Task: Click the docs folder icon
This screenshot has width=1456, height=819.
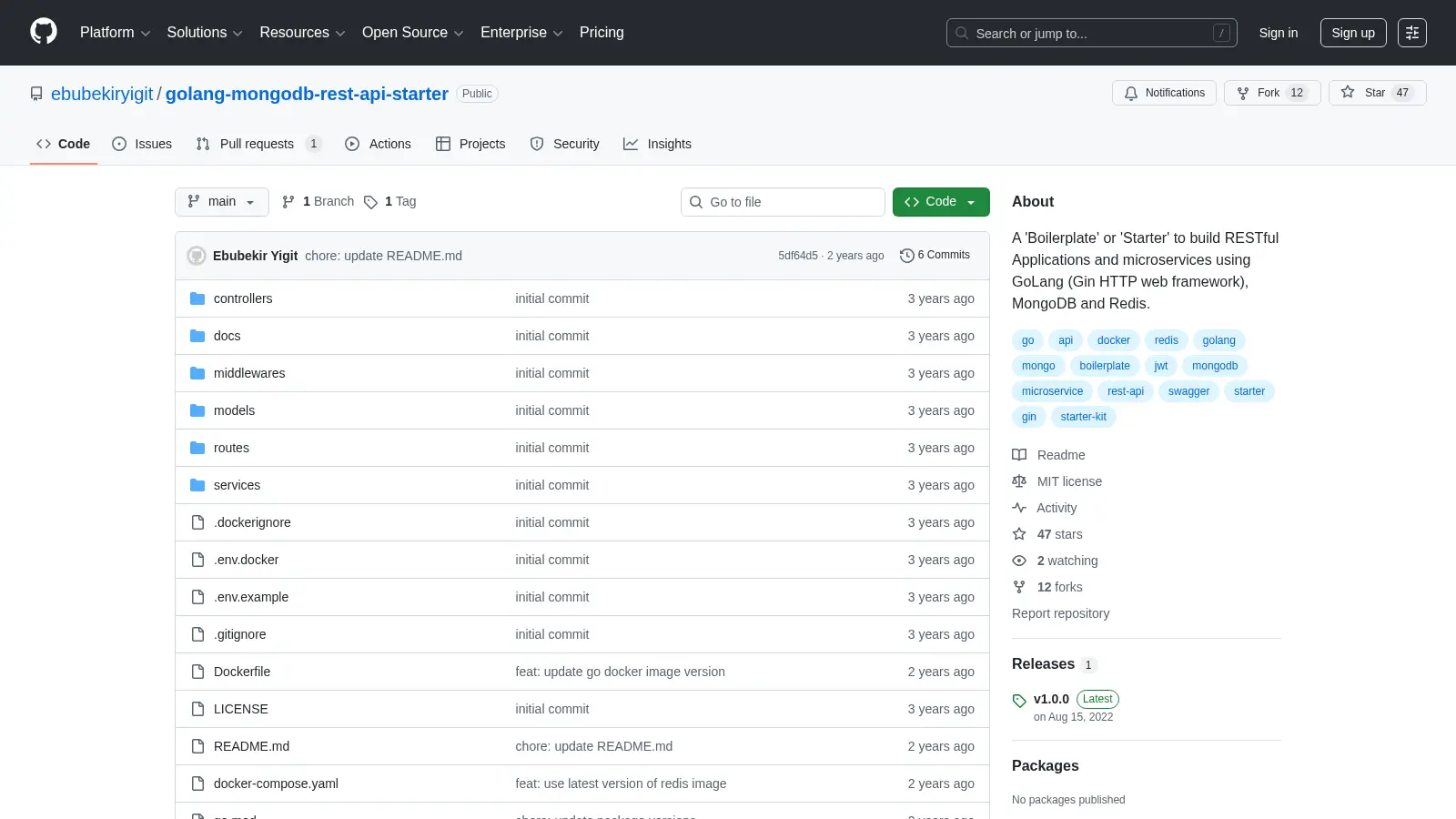Action: pos(197,336)
